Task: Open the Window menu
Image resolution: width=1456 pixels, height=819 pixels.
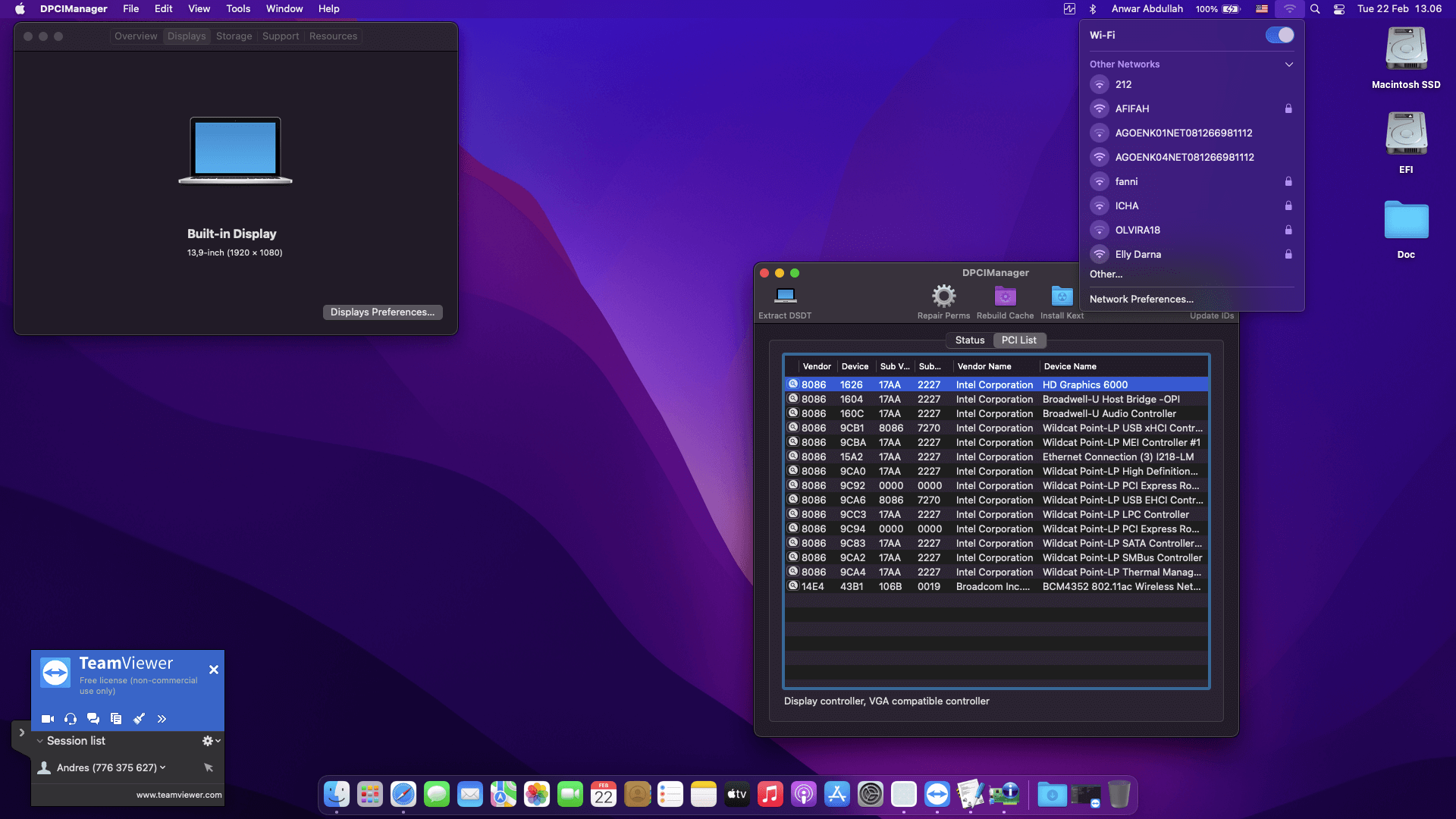Action: [x=284, y=9]
